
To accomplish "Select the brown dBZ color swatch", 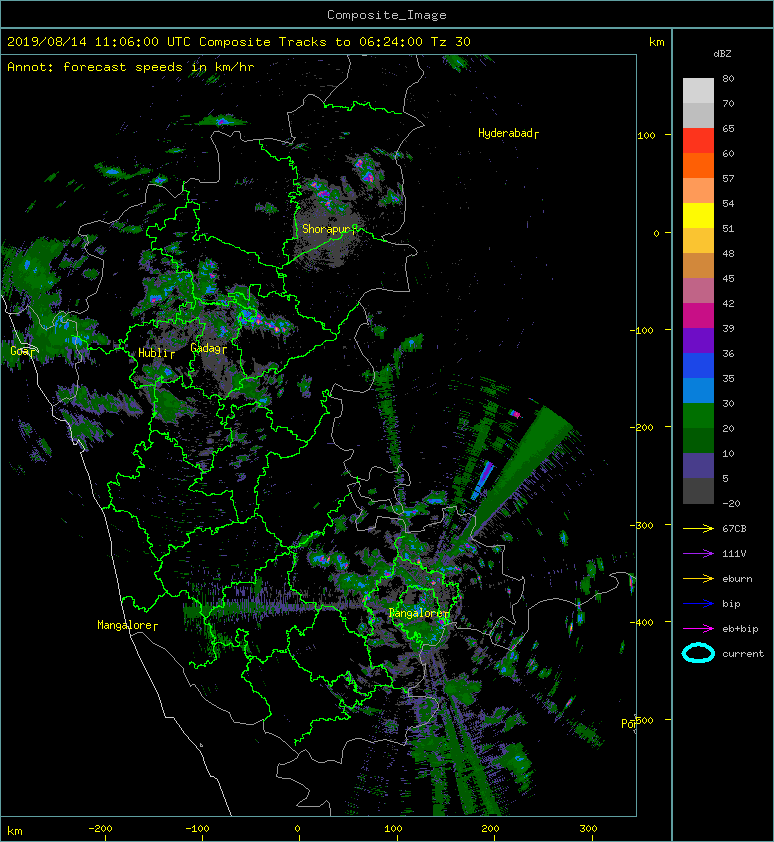I will click(x=698, y=266).
